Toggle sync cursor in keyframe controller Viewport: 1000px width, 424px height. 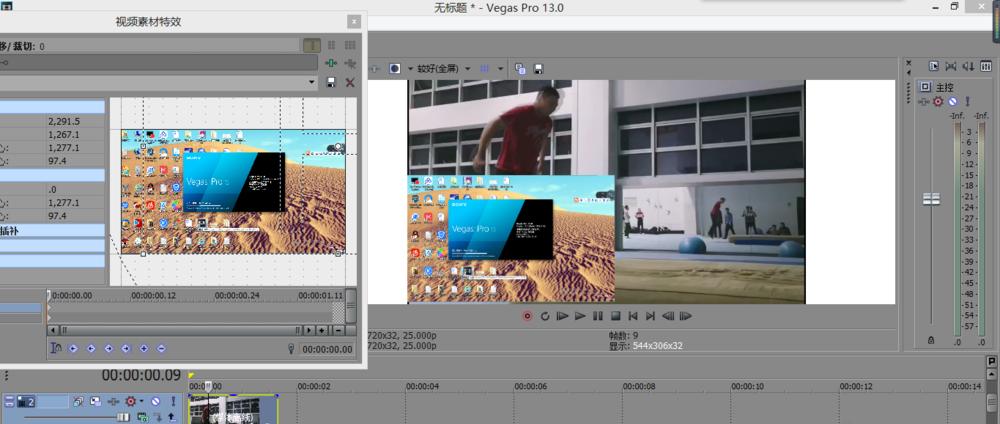coord(56,348)
